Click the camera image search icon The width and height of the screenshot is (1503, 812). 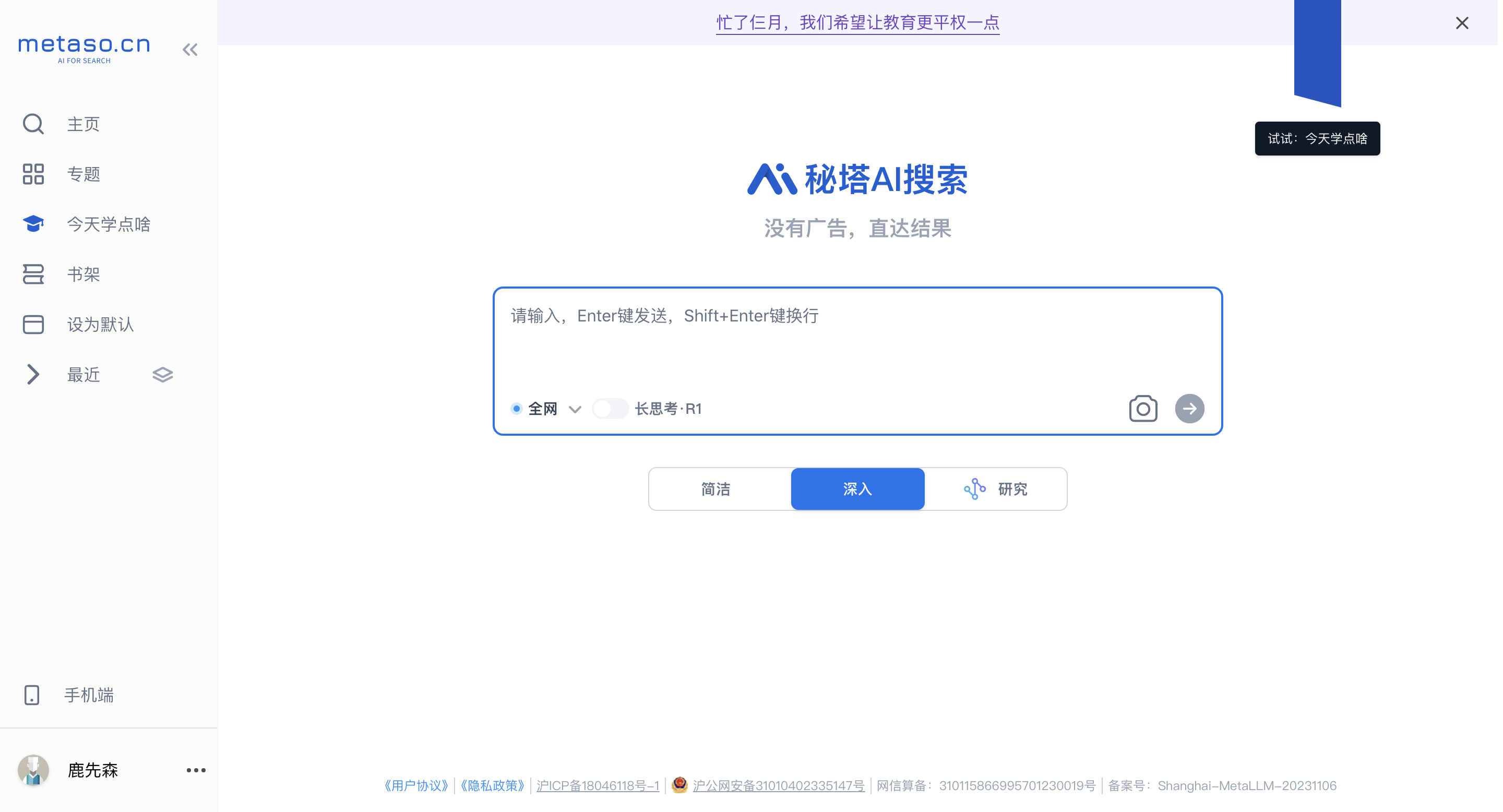click(1142, 408)
